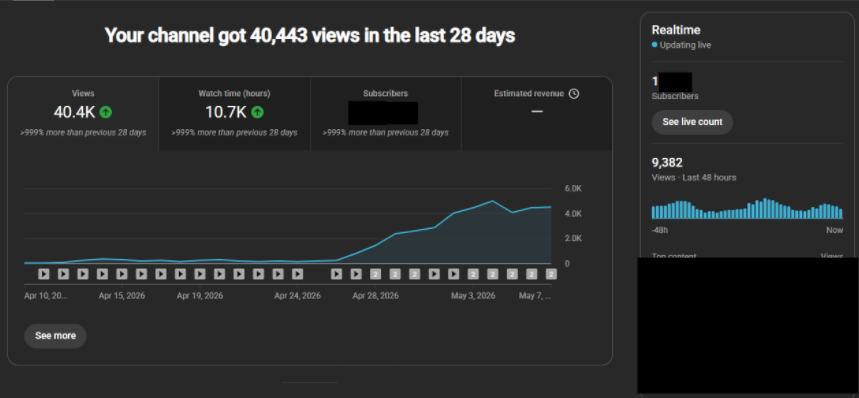Click the 6.0K y-axis label
The width and height of the screenshot is (859, 398).
[573, 188]
